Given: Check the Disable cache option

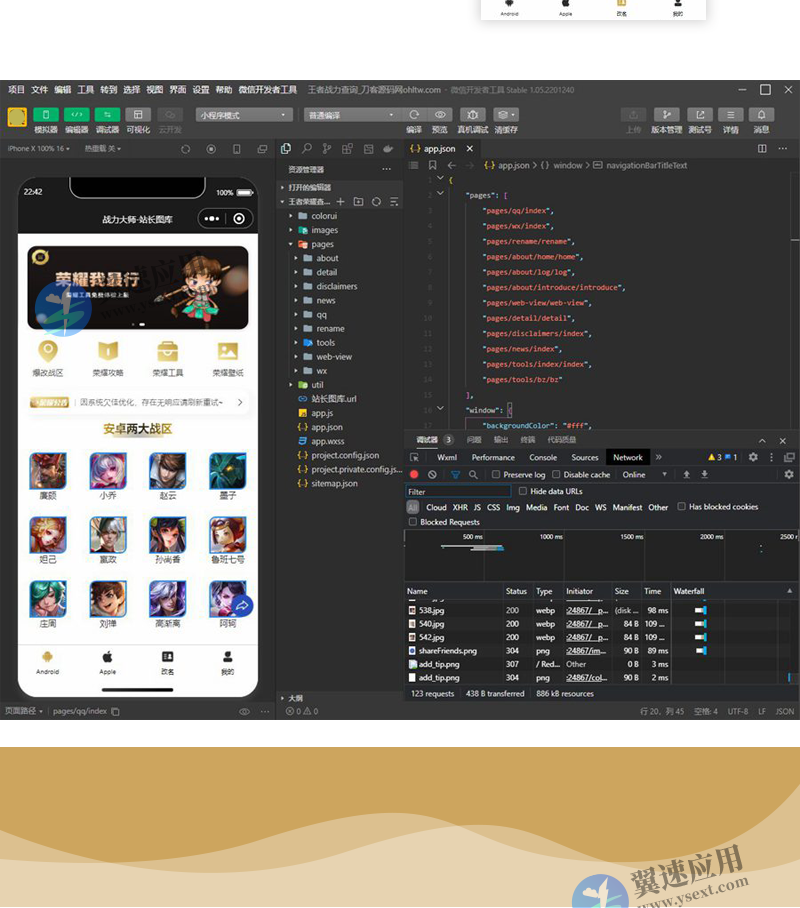Looking at the screenshot, I should [556, 474].
